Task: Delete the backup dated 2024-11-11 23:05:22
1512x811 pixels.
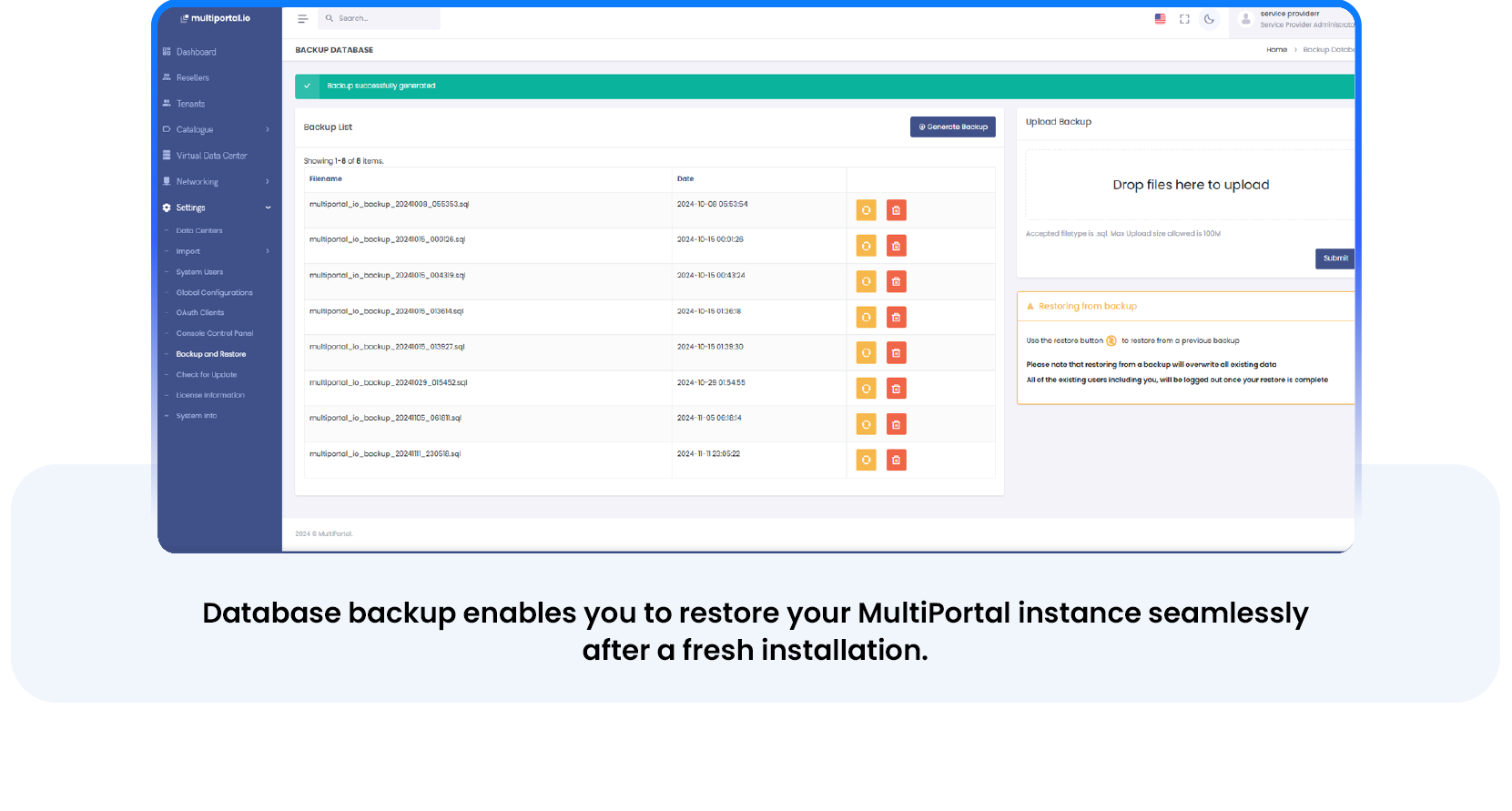Action: point(897,460)
